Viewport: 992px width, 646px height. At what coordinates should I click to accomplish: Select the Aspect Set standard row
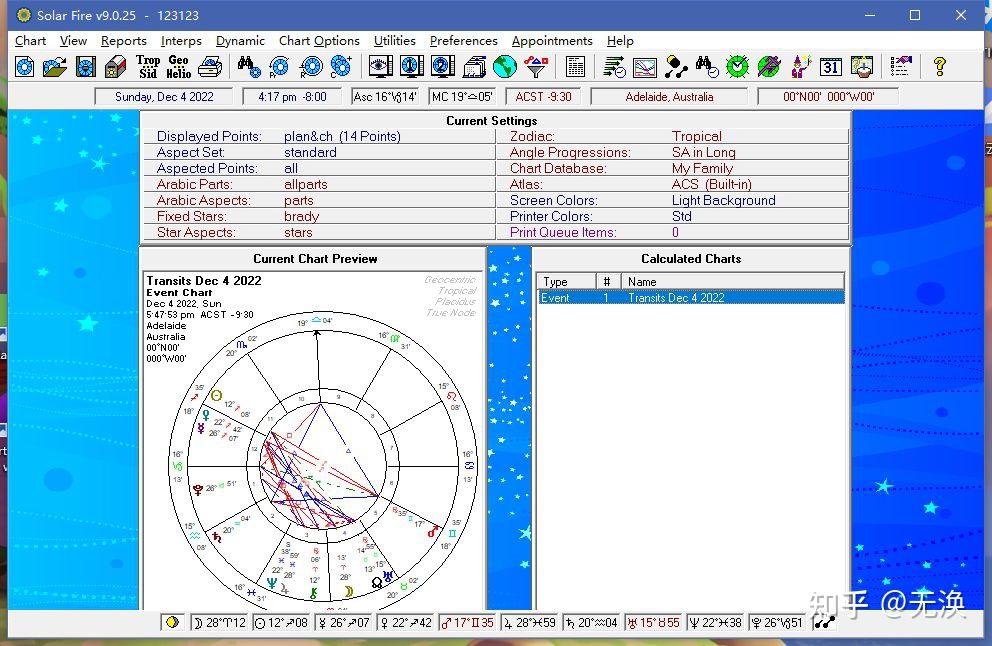click(319, 152)
